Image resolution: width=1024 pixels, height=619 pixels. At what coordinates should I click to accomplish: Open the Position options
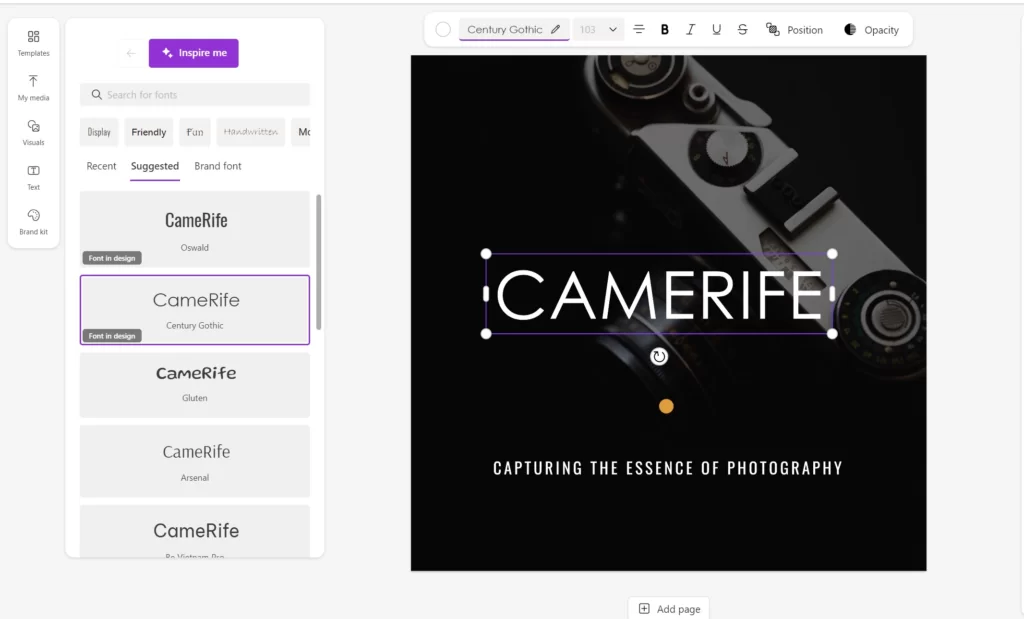click(794, 29)
